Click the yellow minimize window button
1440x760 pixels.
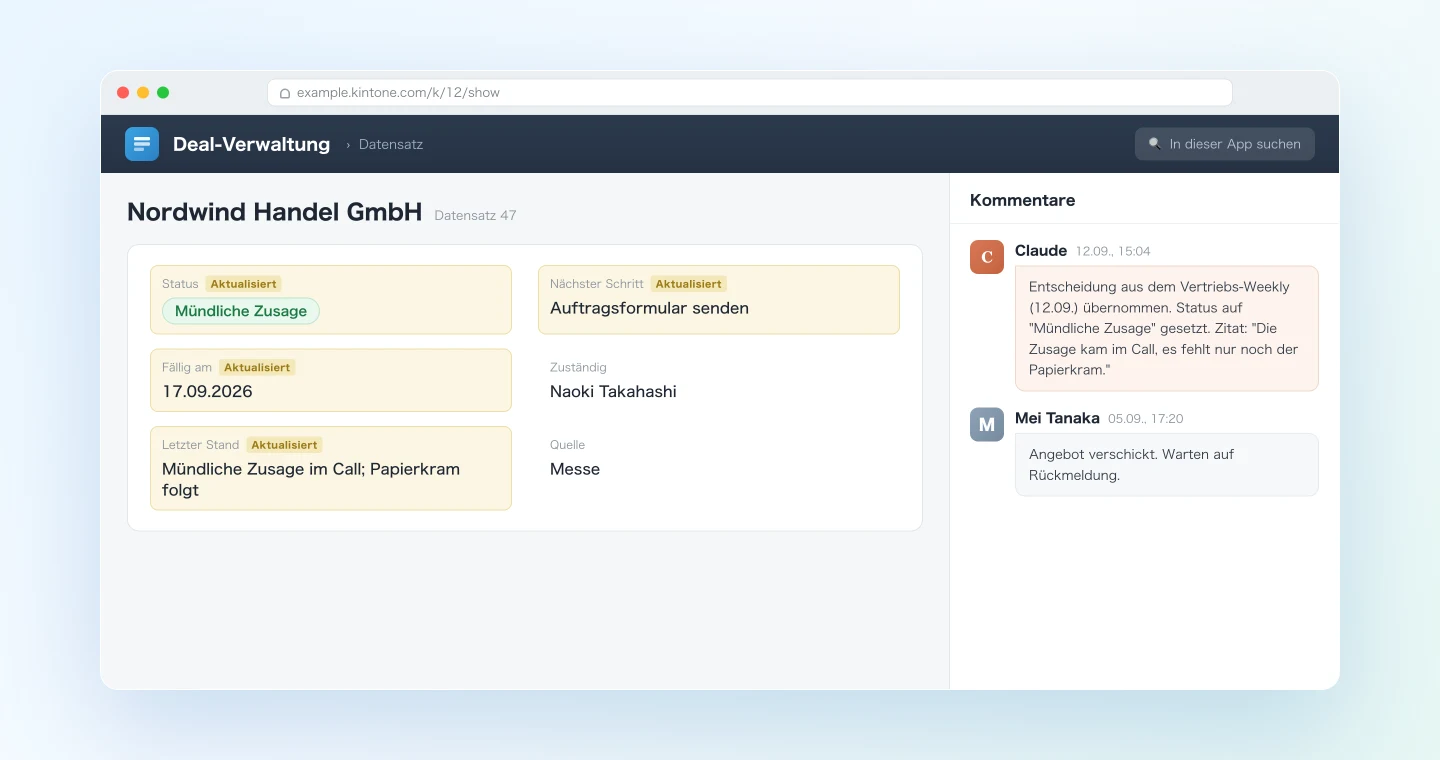click(143, 93)
